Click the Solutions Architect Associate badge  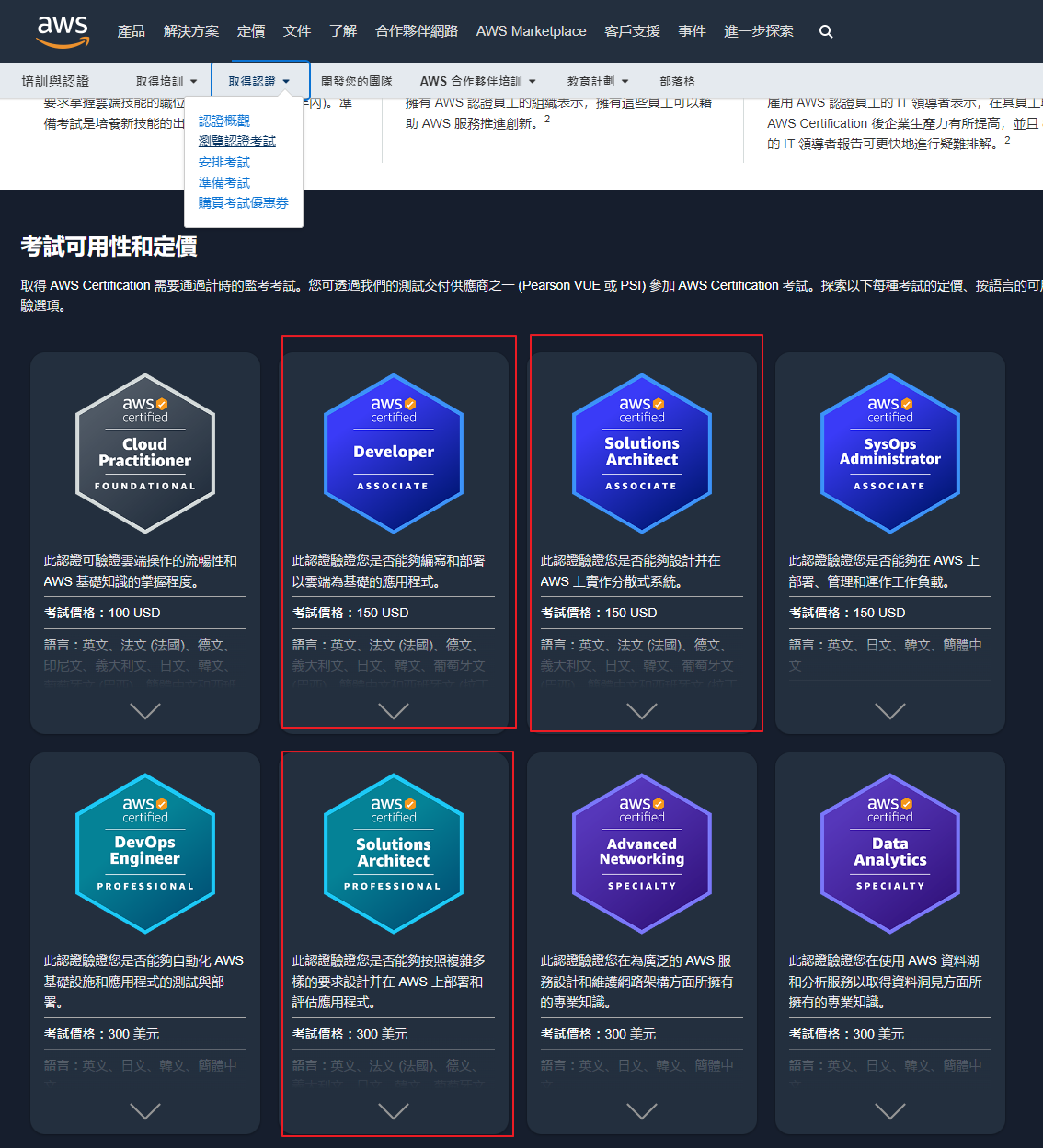tap(642, 453)
